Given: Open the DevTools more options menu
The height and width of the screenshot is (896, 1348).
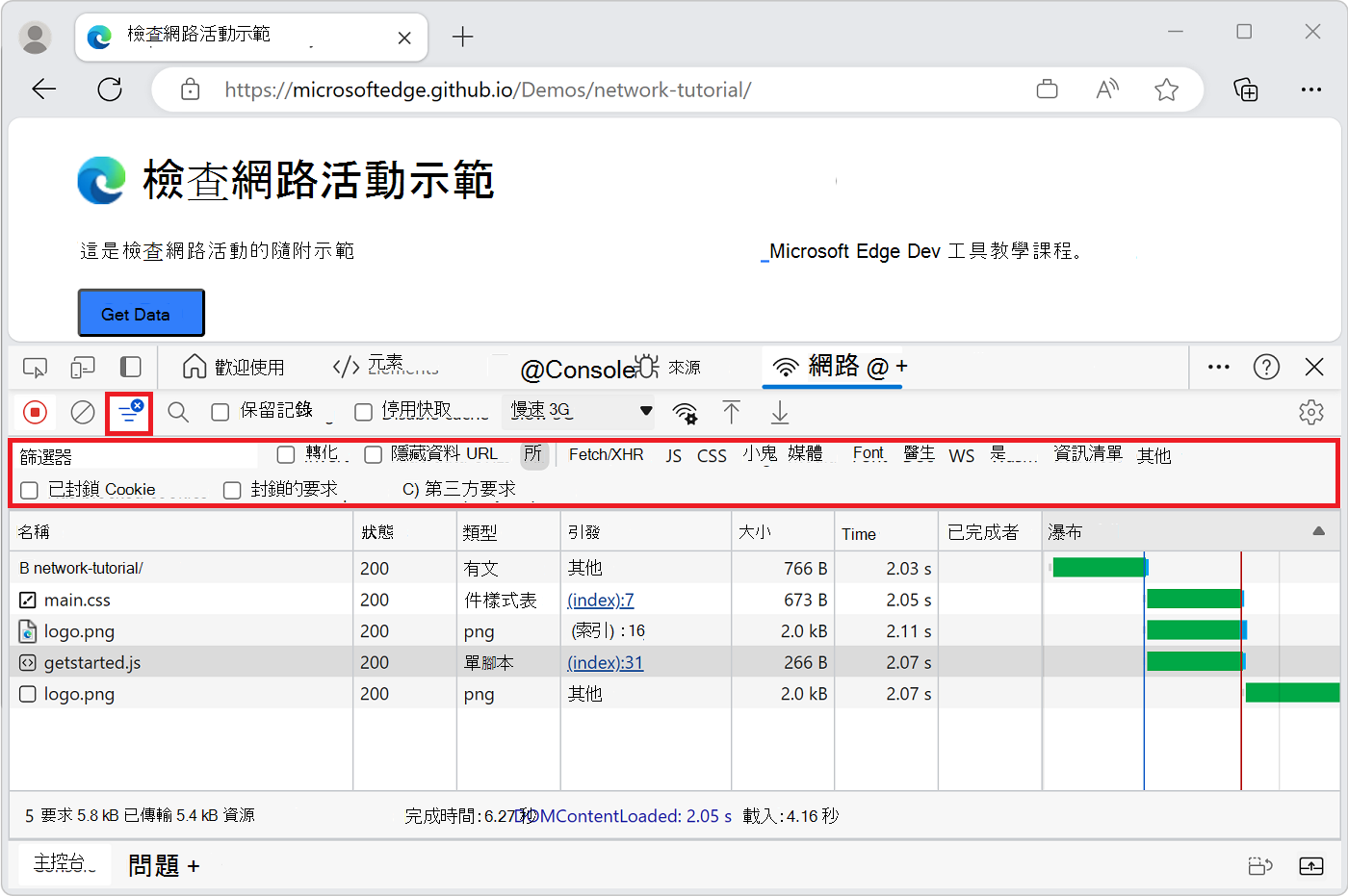Looking at the screenshot, I should (1218, 367).
